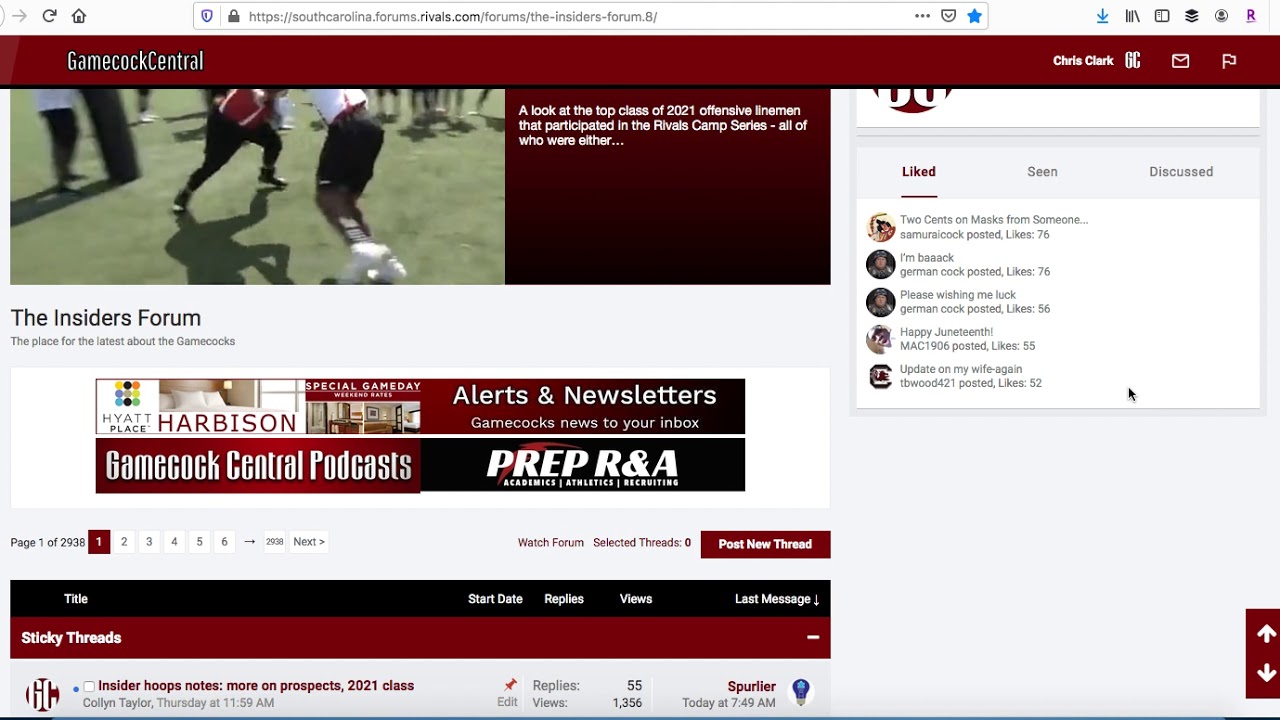Open the purple R extension icon

tap(1251, 16)
